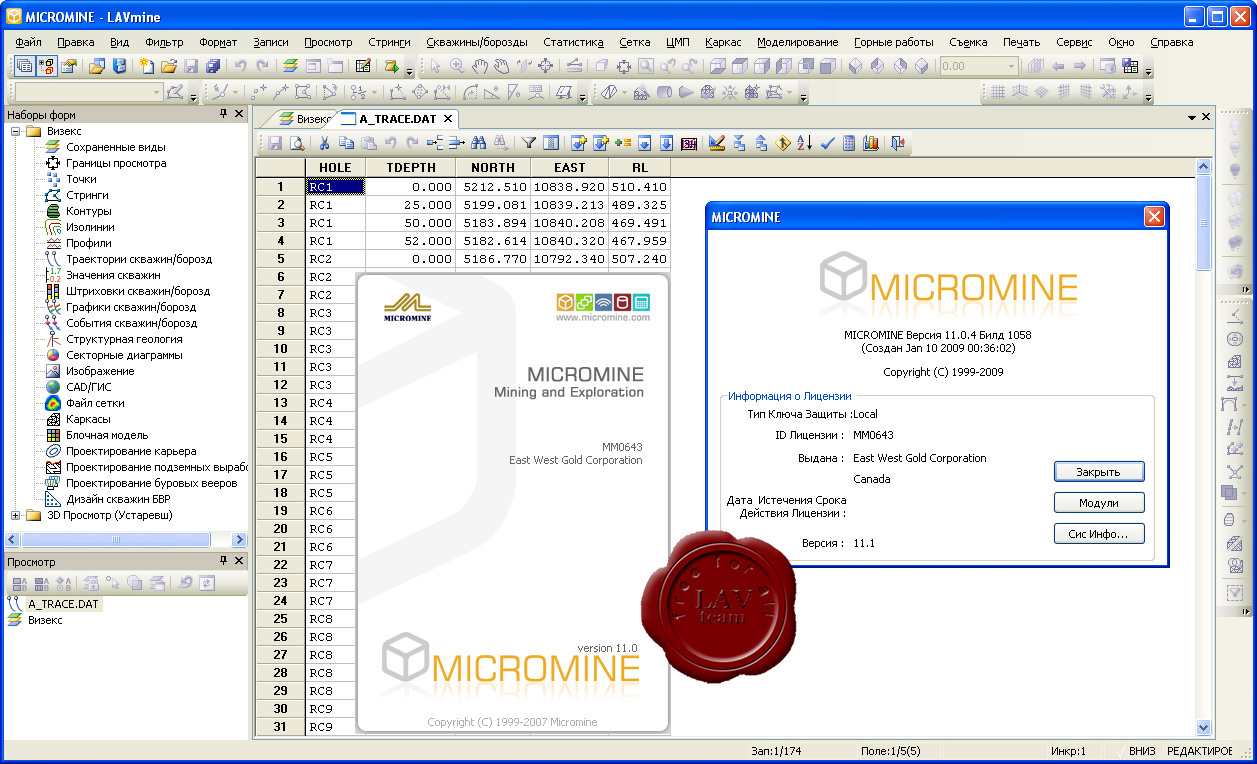The height and width of the screenshot is (764, 1257).
Task: Select the cell with value 10838.920
Action: pos(569,187)
